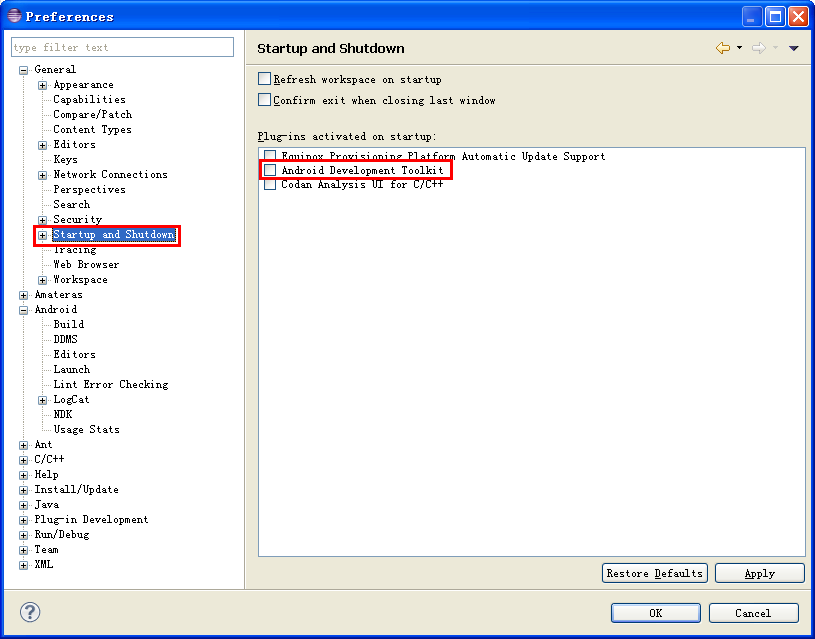Go back using the yellow back arrow
Viewport: 815px width, 639px height.
coord(722,48)
